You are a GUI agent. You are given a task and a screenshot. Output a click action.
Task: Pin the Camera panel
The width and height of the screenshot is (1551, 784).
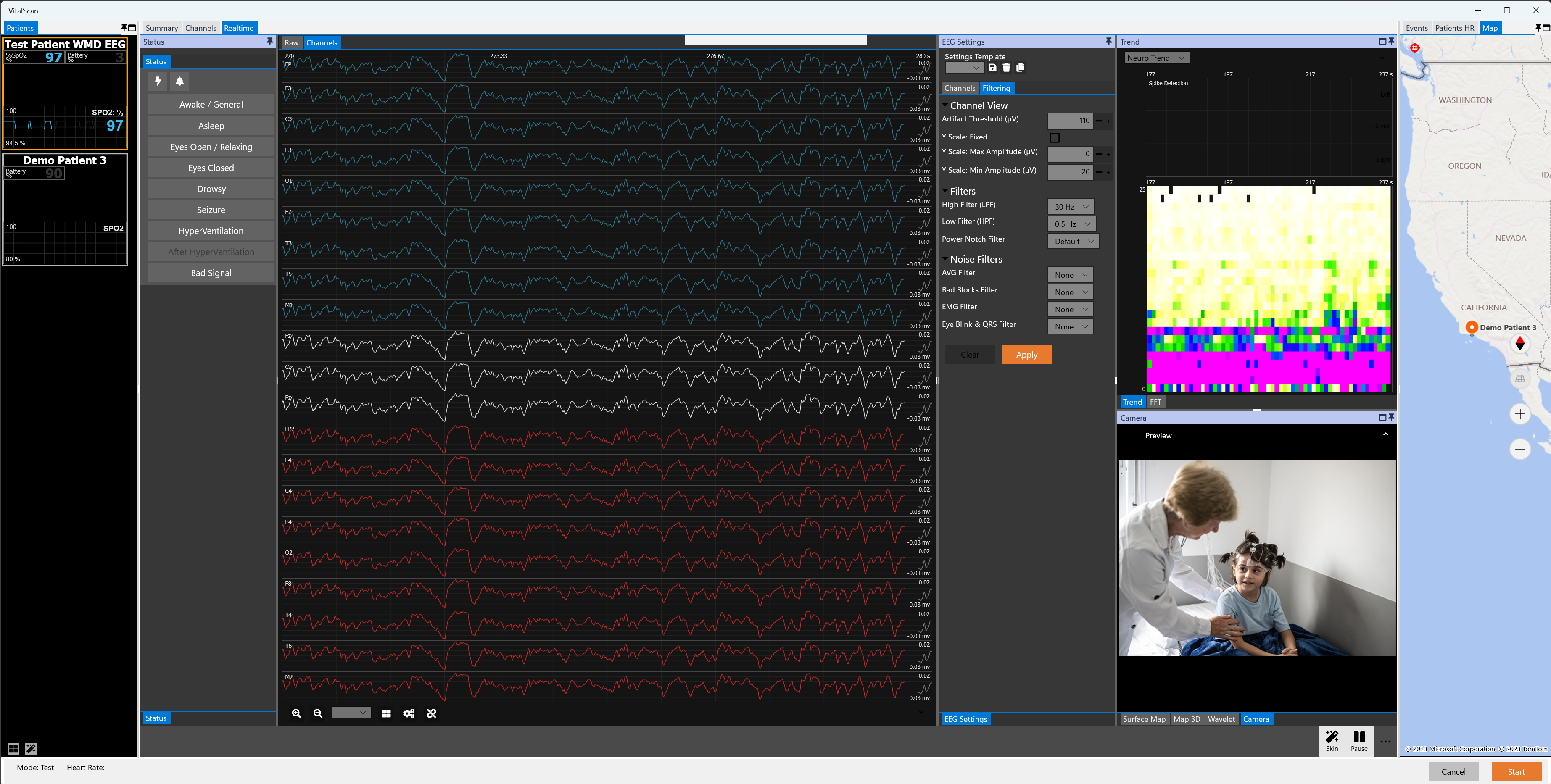1391,417
